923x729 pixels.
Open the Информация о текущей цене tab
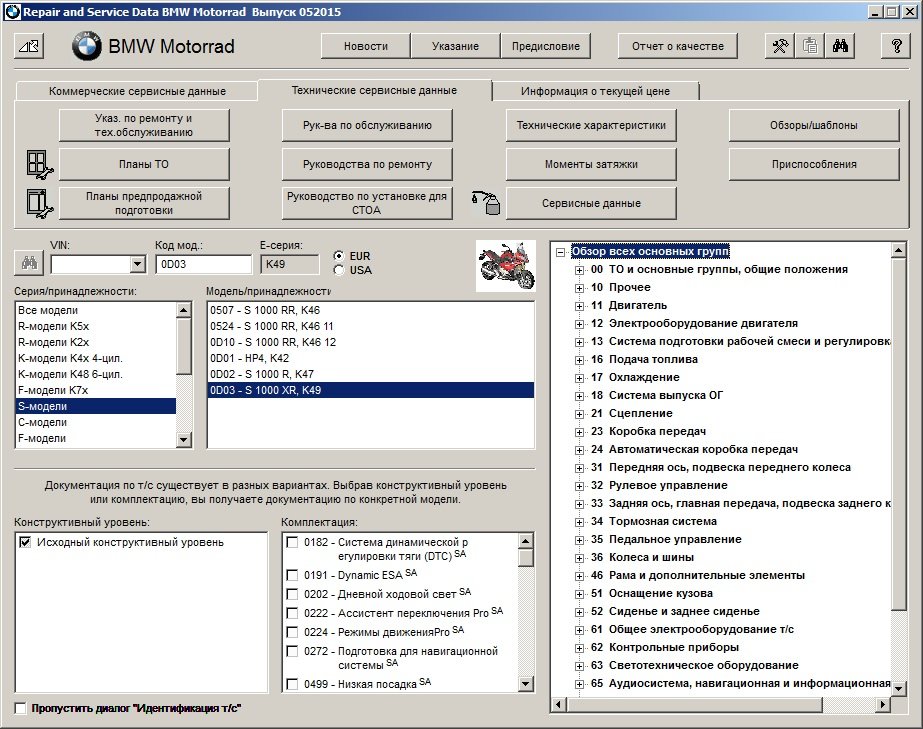coord(595,91)
